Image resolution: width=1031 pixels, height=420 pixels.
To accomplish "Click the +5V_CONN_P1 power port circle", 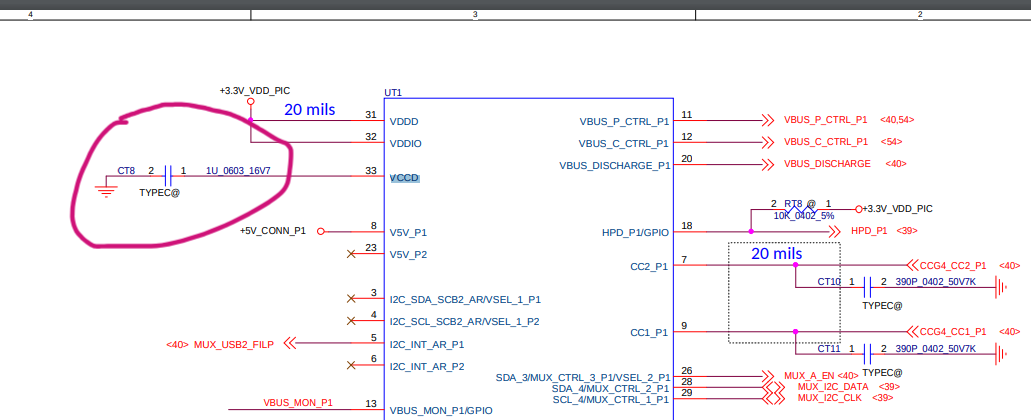I will point(321,231).
